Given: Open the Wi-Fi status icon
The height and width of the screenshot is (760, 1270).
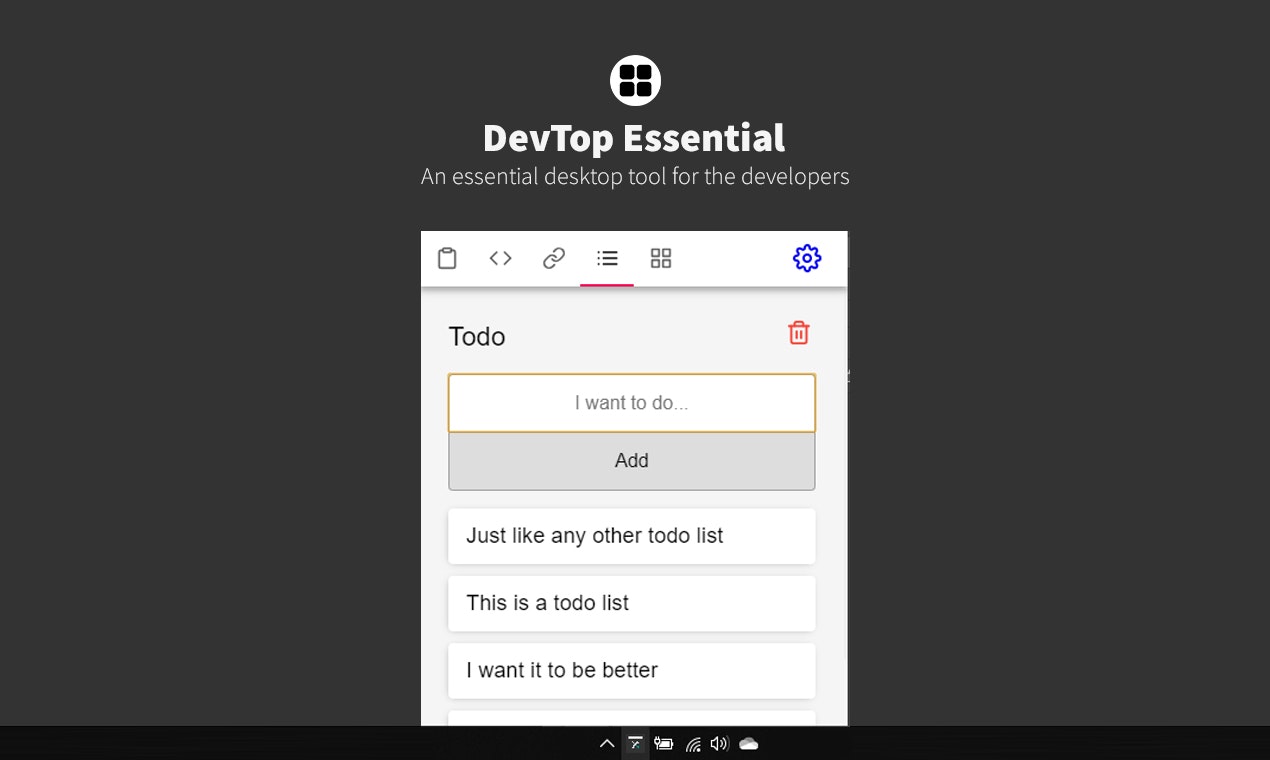Looking at the screenshot, I should pyautogui.click(x=693, y=744).
